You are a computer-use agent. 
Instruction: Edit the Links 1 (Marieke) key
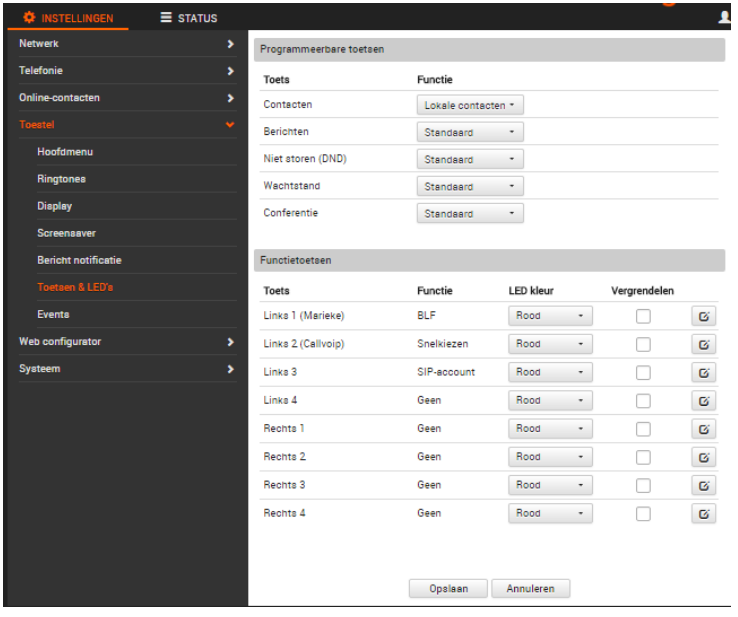pos(706,317)
